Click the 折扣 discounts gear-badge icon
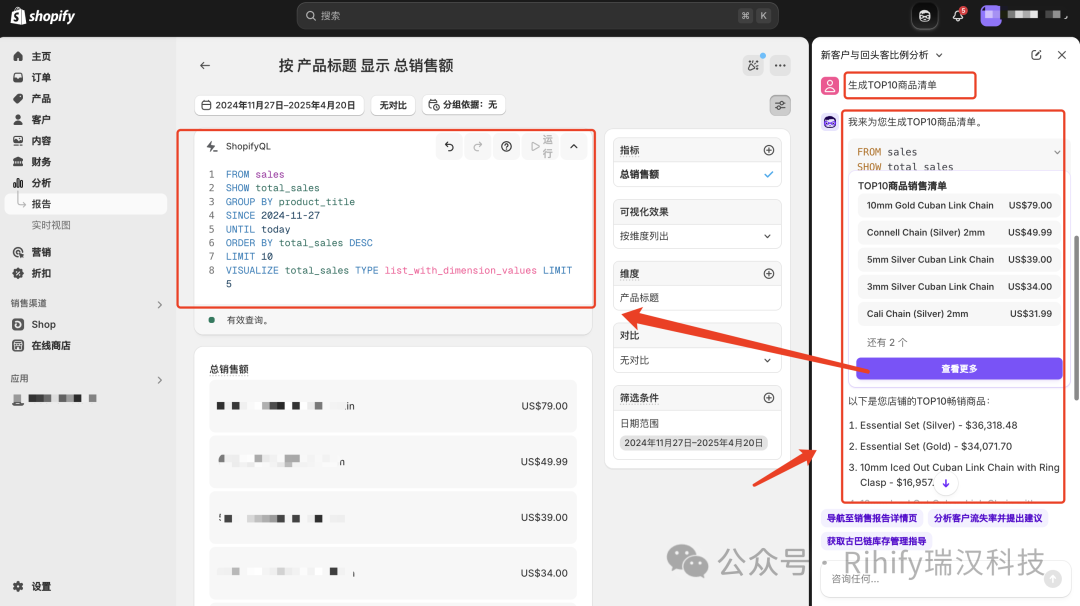This screenshot has height=606, width=1080. click(18, 273)
